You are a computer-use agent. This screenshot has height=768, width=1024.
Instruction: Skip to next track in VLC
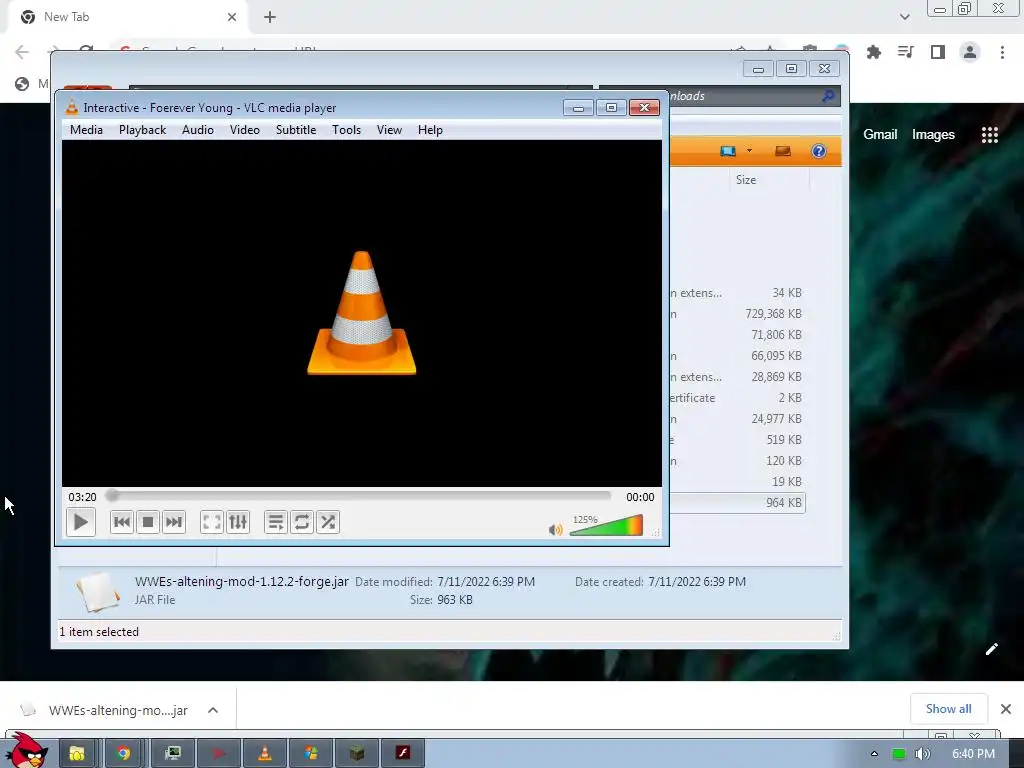click(x=173, y=522)
